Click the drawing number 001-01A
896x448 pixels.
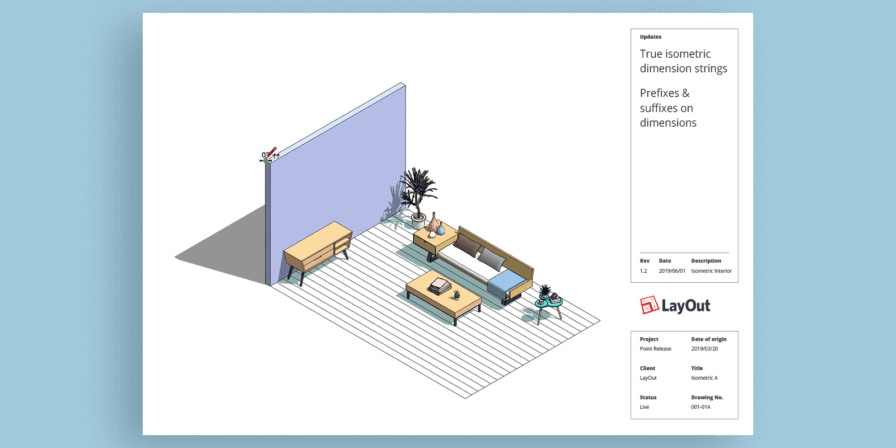(x=703, y=407)
